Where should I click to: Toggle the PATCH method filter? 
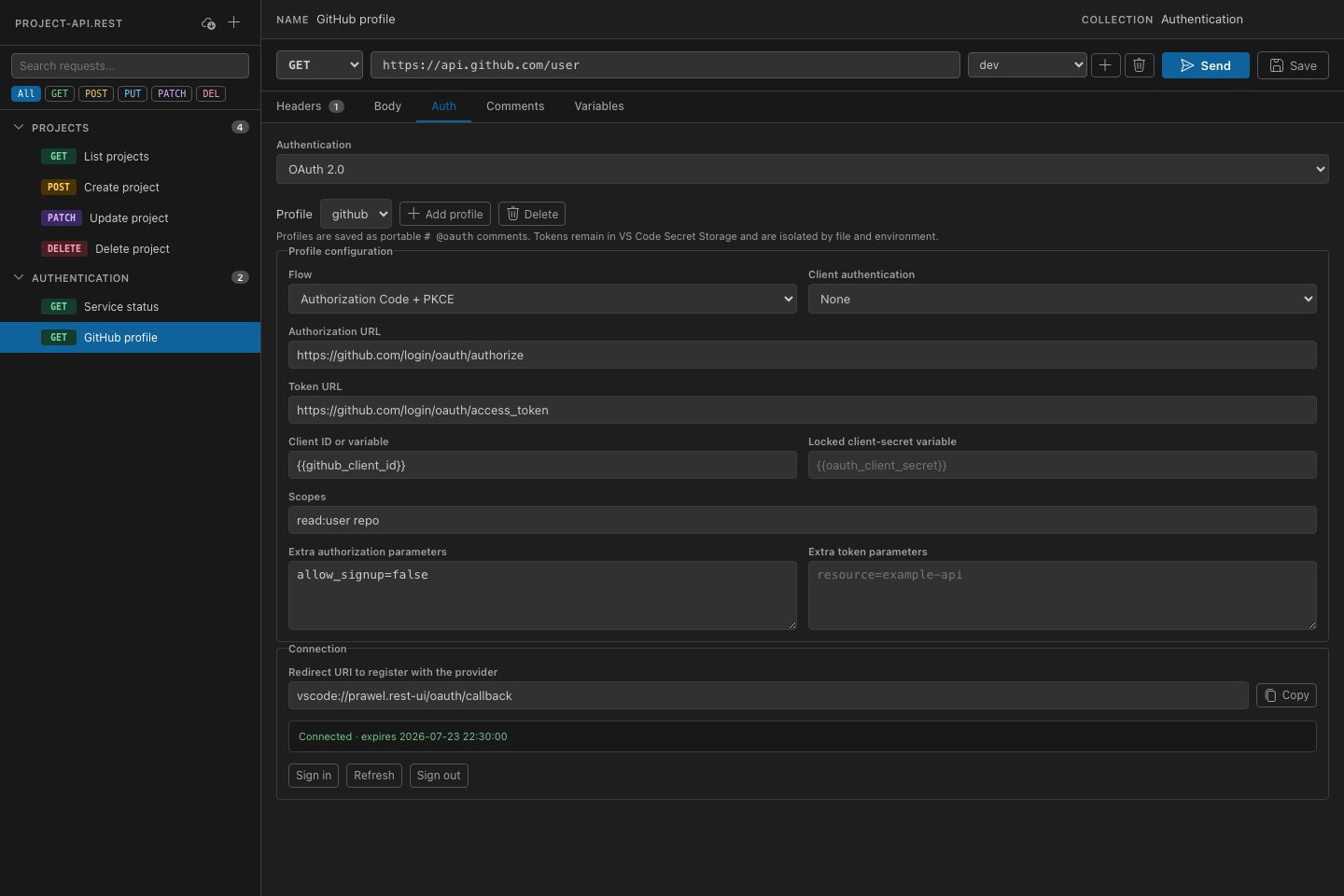(x=172, y=93)
